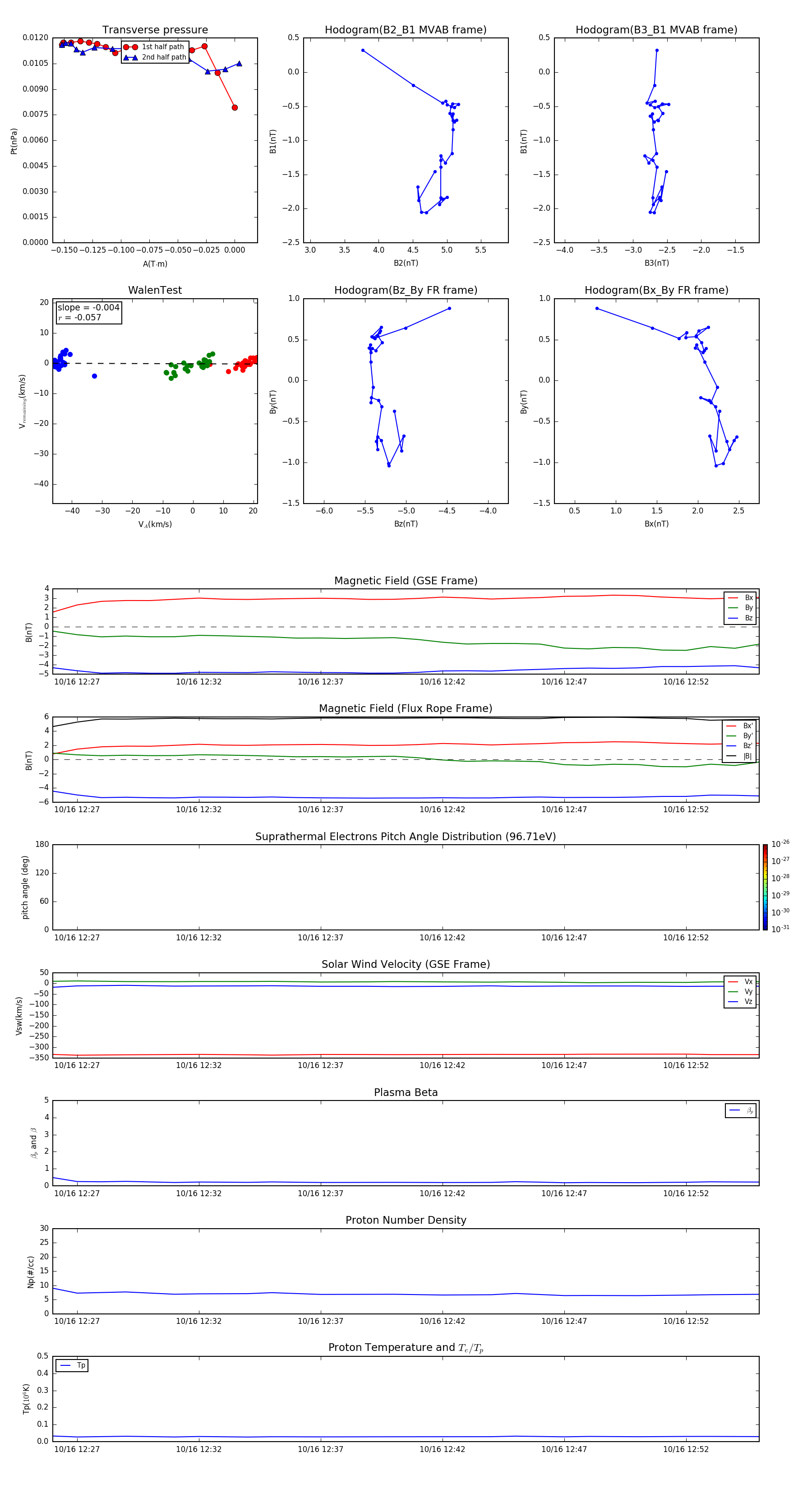The height and width of the screenshot is (1489, 812).
Task: Click the "Plasma Beta" title
Action: (x=406, y=1092)
